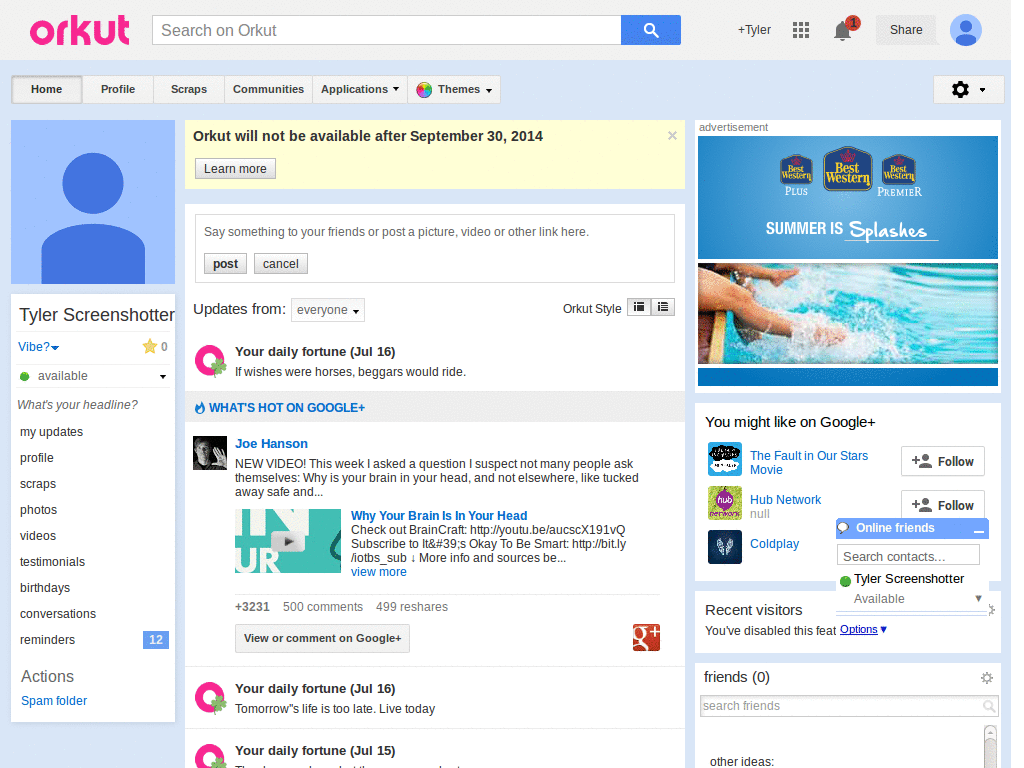This screenshot has height=768, width=1024.
Task: Click the post button
Action: pyautogui.click(x=225, y=264)
